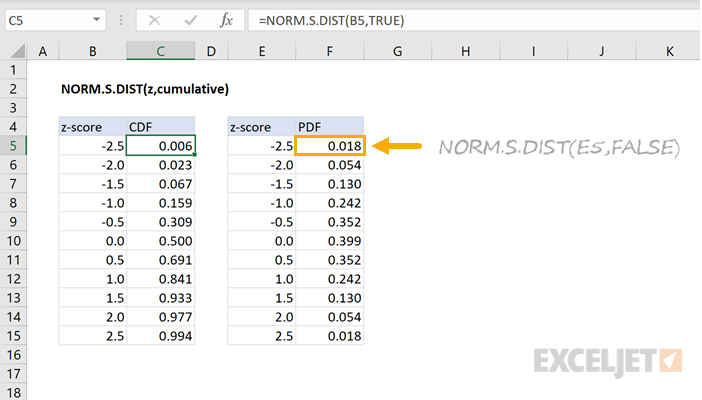Click the formula bar with =NORM.S.DIST(B5,TRUE)
The height and width of the screenshot is (400, 702).
click(x=475, y=20)
